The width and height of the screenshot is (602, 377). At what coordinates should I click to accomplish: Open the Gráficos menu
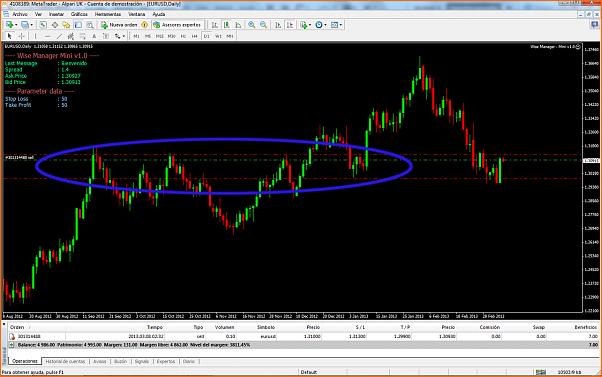click(79, 14)
